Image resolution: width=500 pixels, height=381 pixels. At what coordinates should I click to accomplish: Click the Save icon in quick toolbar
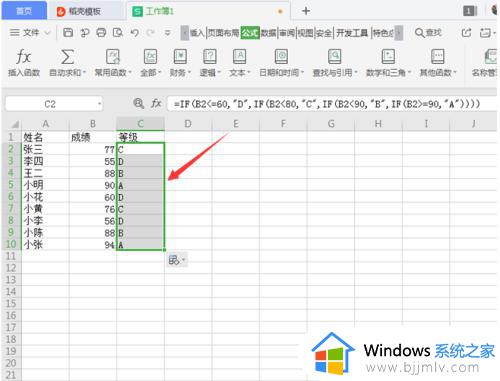click(68, 33)
